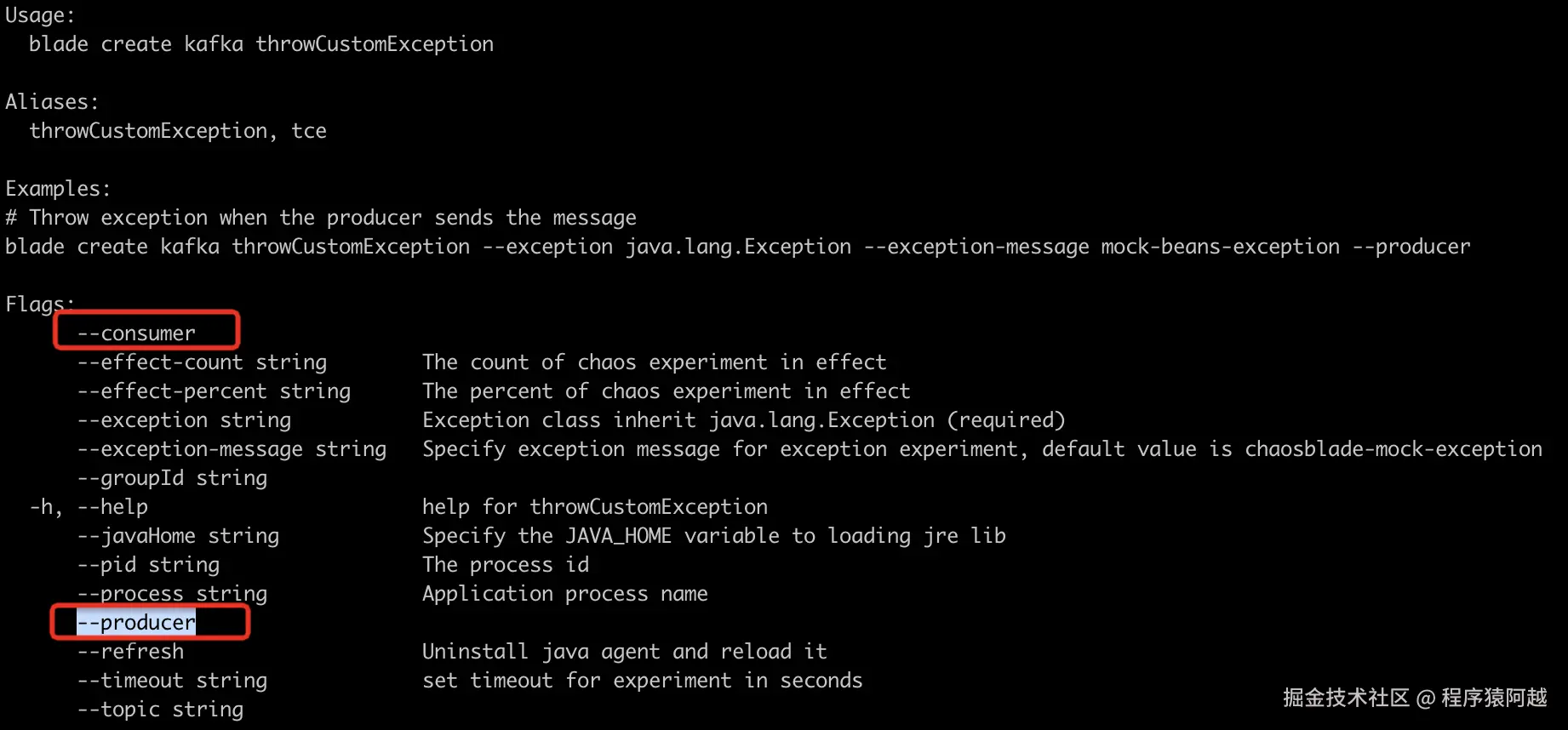Select the --exception-message string flag

click(x=232, y=449)
